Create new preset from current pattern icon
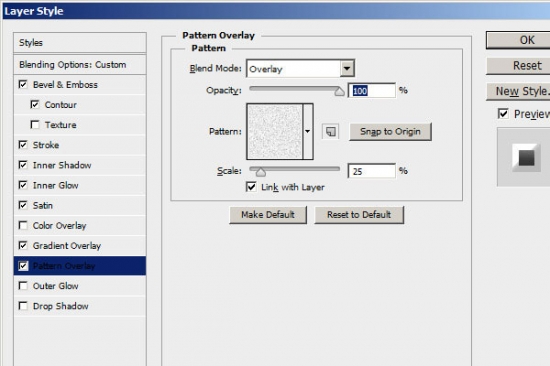The width and height of the screenshot is (550, 366). click(x=330, y=132)
